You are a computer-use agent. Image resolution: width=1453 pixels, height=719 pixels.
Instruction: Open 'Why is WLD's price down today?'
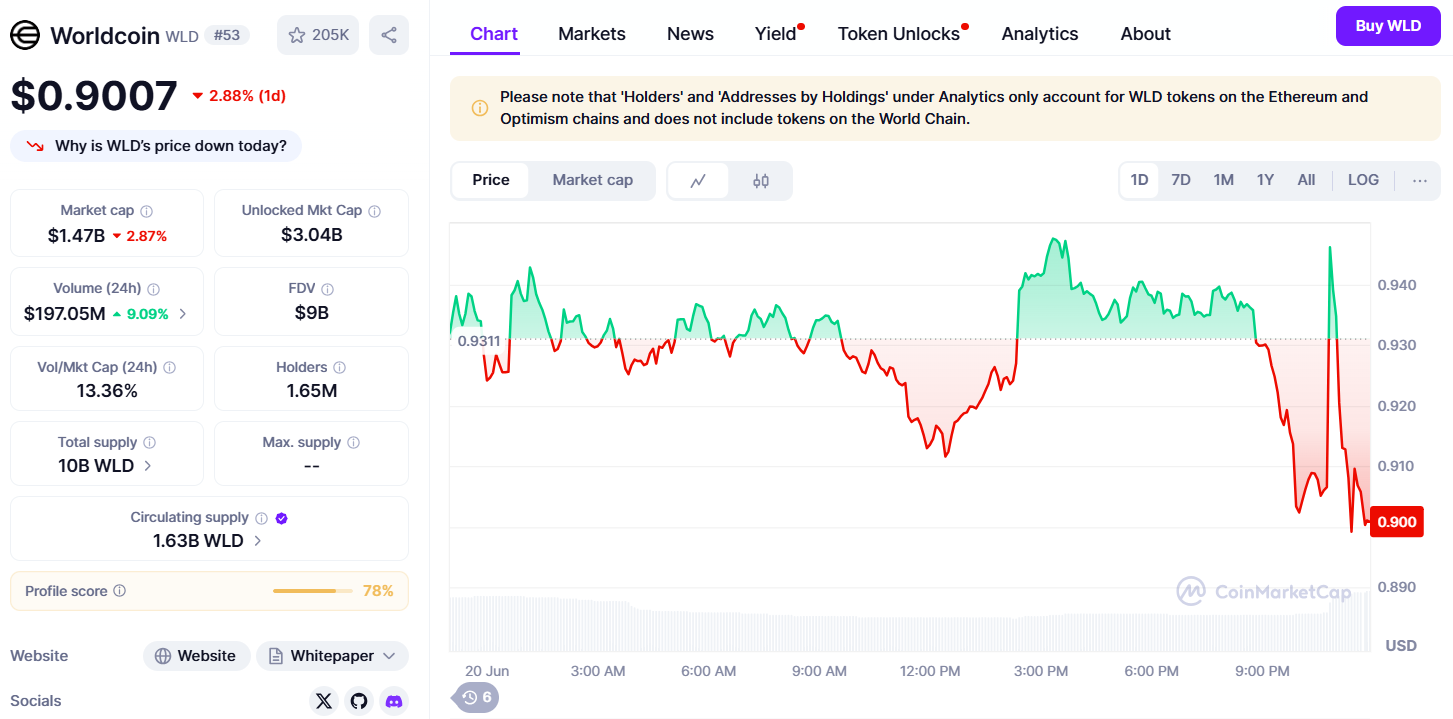pos(155,145)
